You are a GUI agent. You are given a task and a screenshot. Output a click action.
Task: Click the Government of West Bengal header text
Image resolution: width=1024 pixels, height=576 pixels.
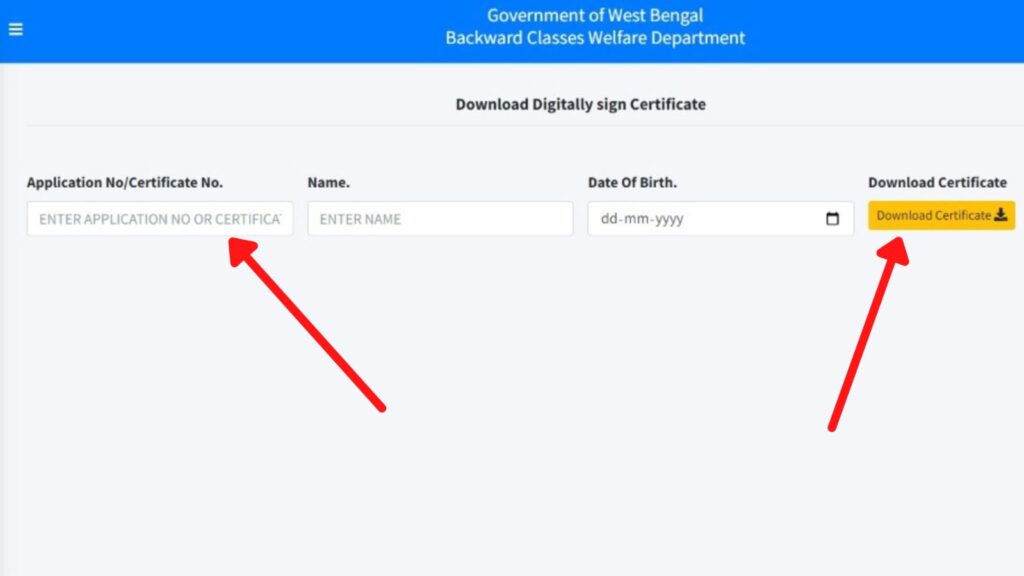(595, 15)
